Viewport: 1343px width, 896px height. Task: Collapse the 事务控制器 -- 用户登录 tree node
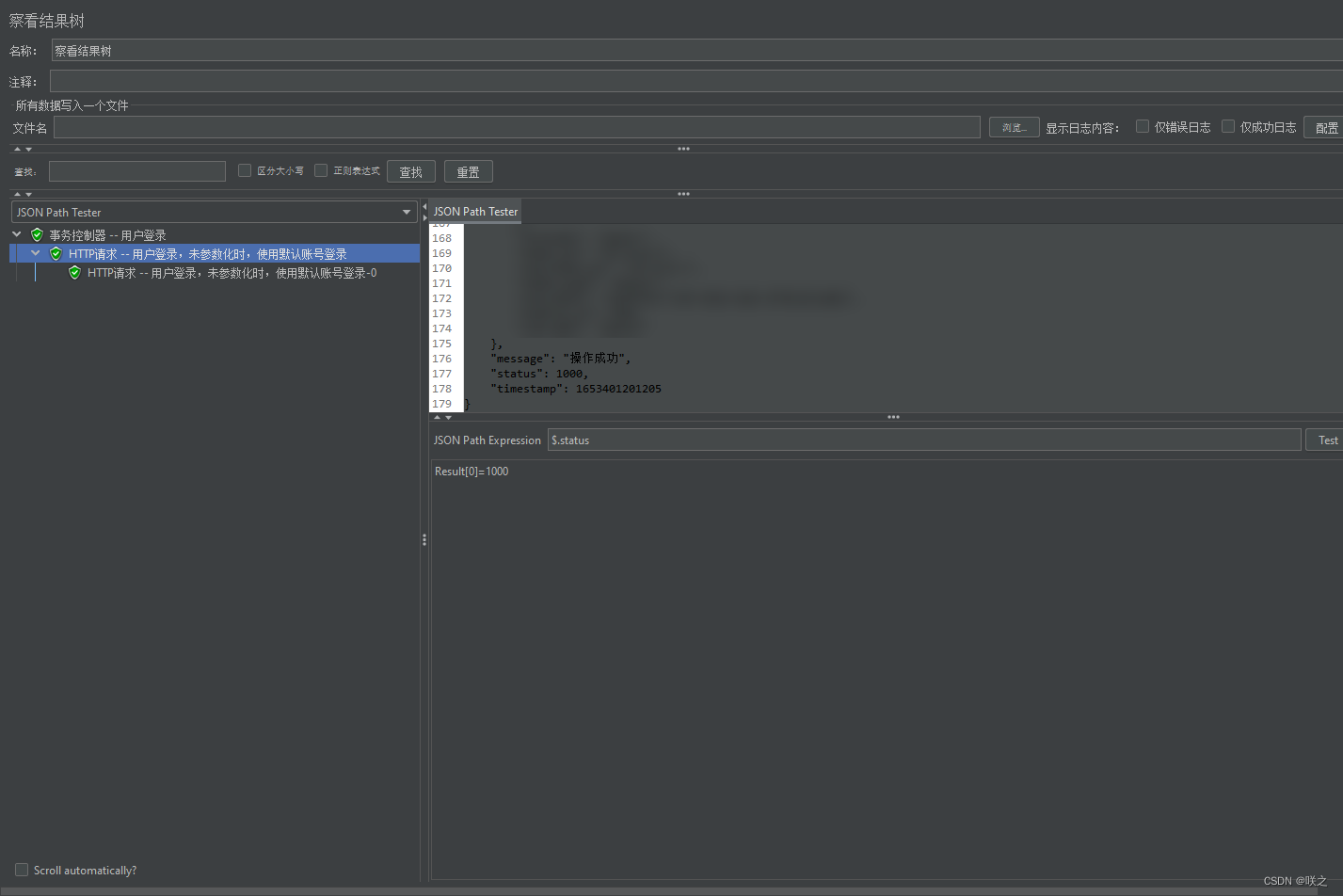coord(17,234)
